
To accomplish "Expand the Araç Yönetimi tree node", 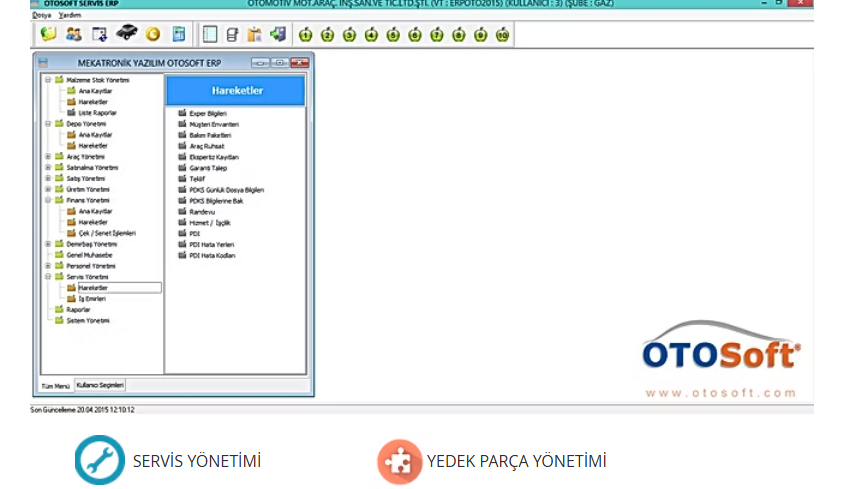I will (48, 156).
